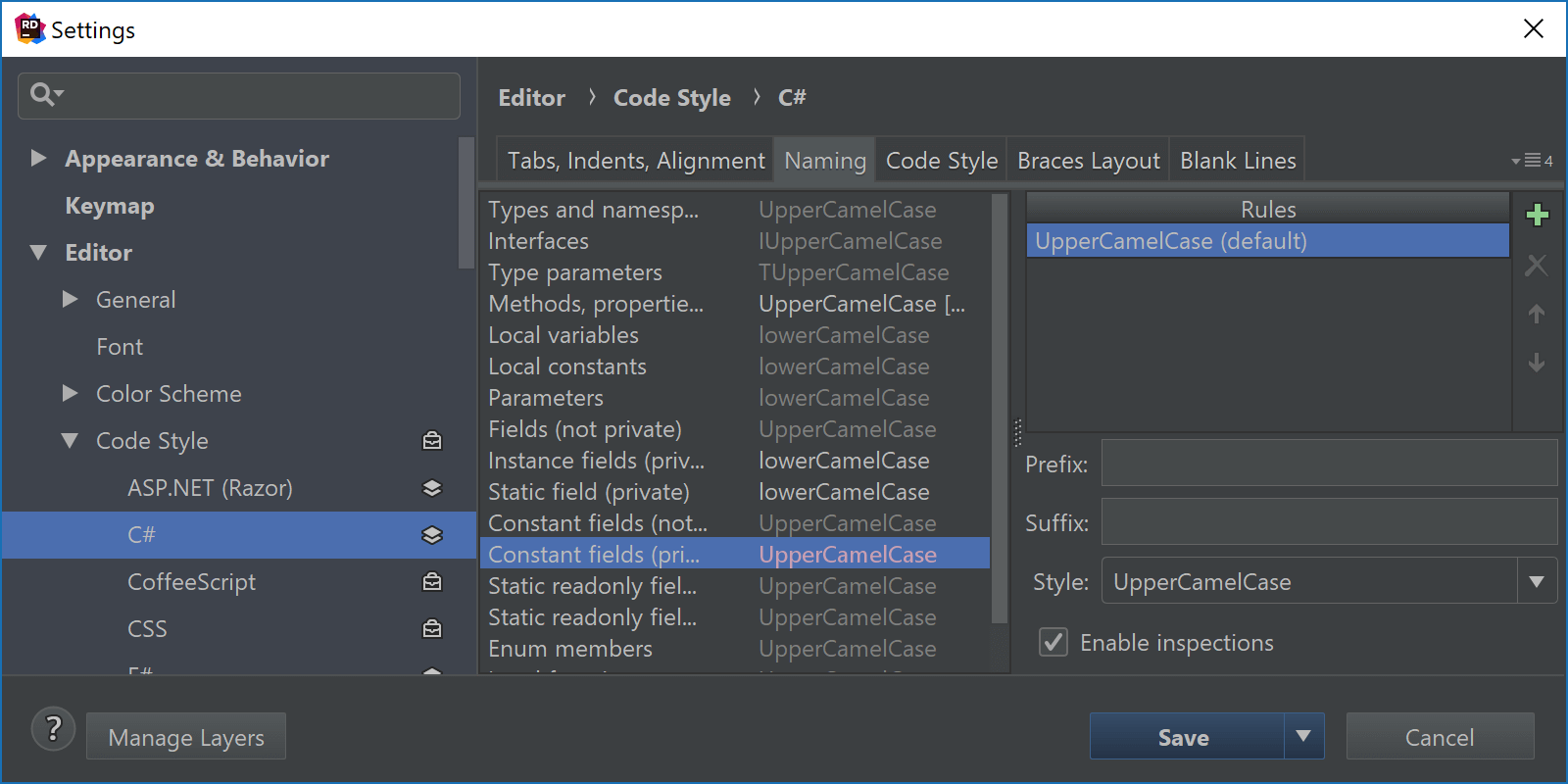Select the Interfaces naming row
Image resolution: width=1568 pixels, height=784 pixels.
tap(735, 241)
